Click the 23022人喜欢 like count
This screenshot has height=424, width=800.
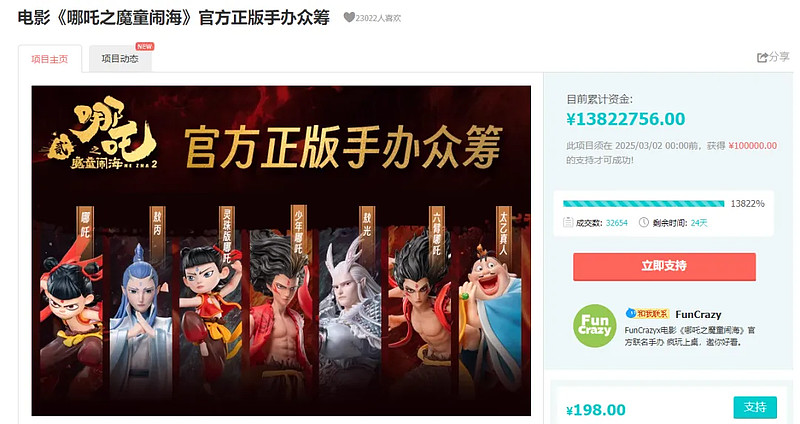pos(378,18)
